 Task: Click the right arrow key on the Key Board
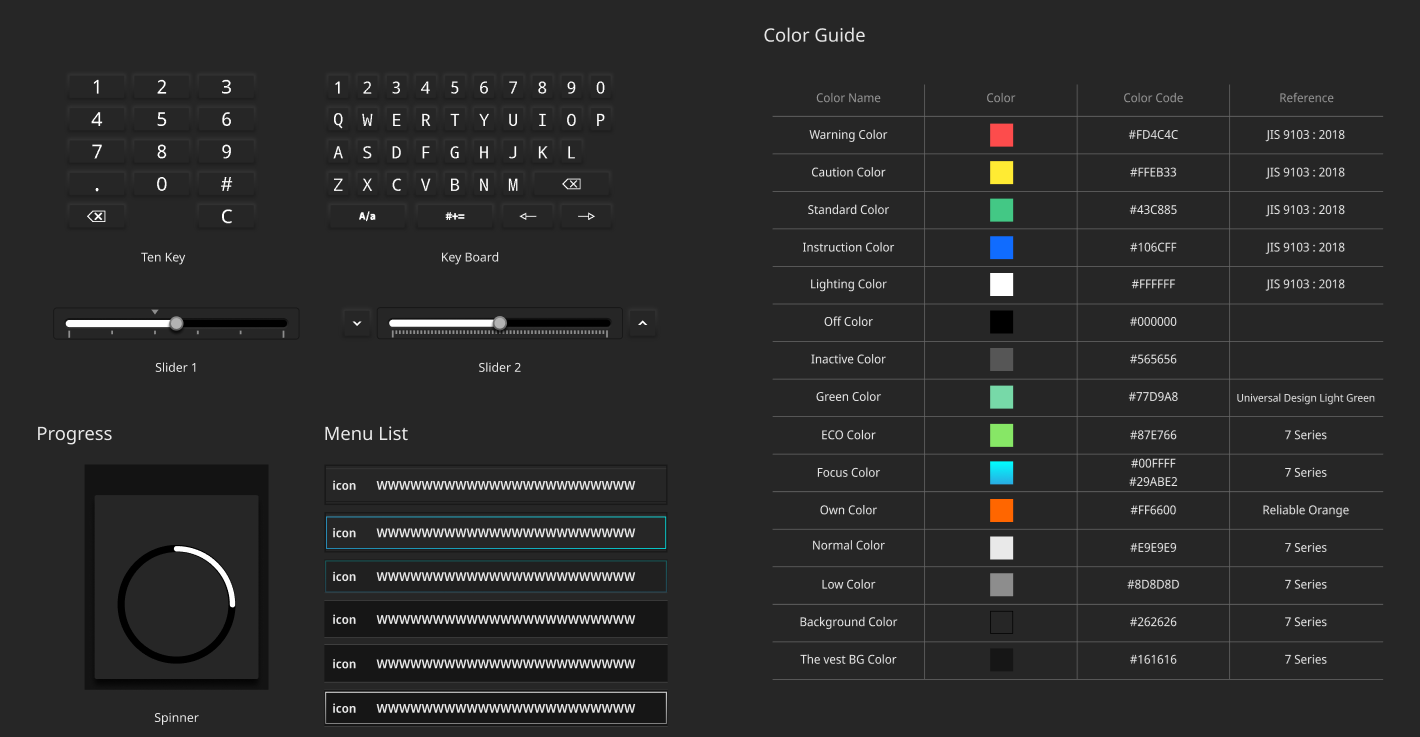click(587, 216)
